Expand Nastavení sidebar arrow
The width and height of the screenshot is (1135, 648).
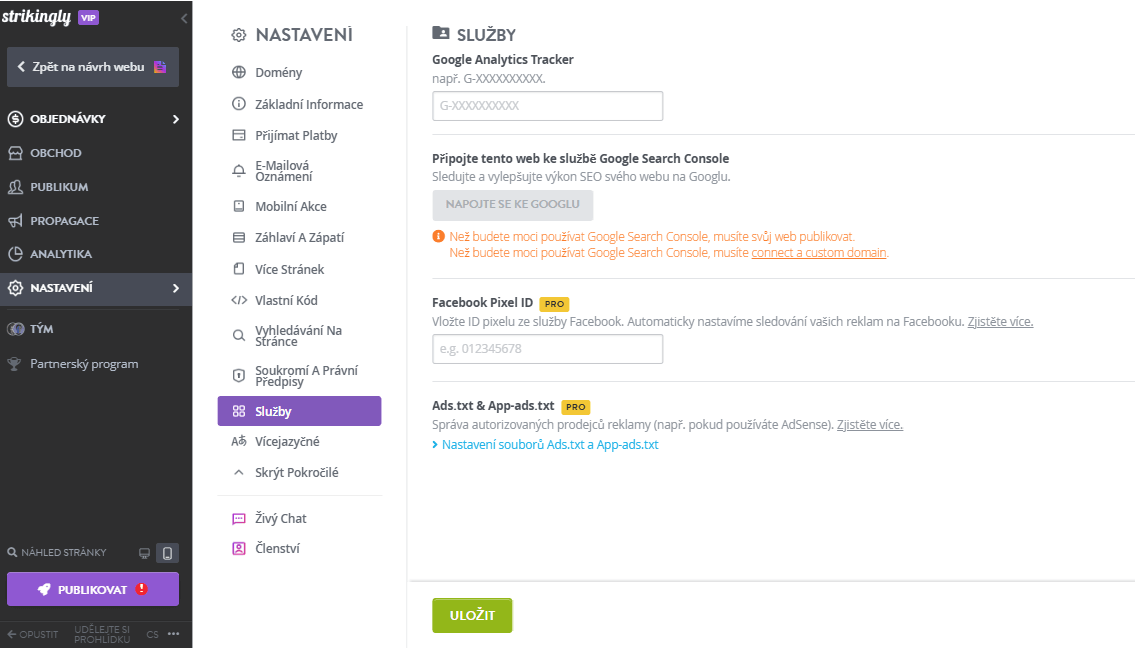(x=176, y=288)
